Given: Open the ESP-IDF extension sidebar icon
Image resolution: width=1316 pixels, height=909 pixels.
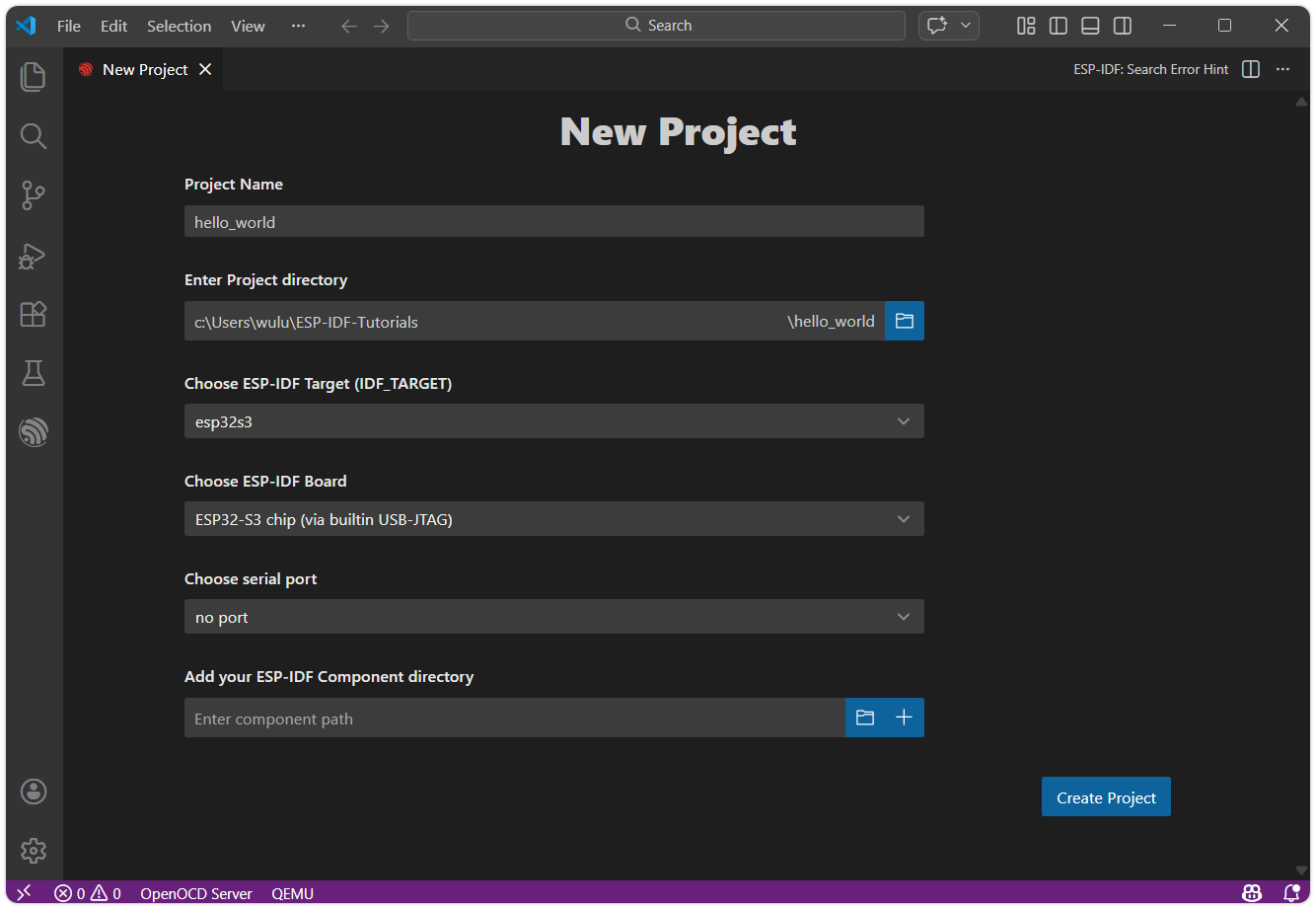Looking at the screenshot, I should tap(34, 431).
